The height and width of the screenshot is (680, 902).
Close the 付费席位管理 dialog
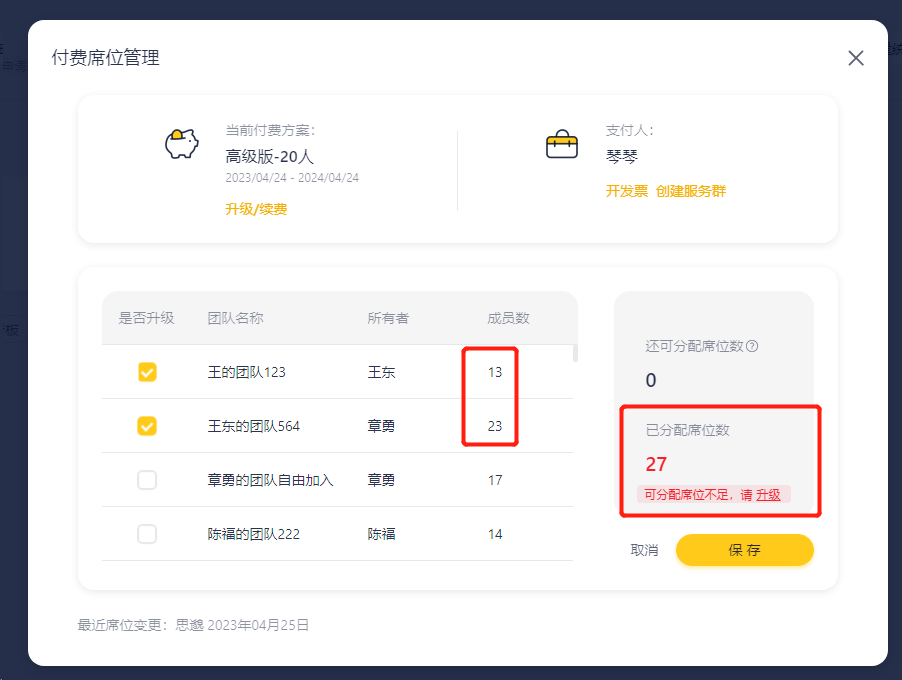coord(856,58)
